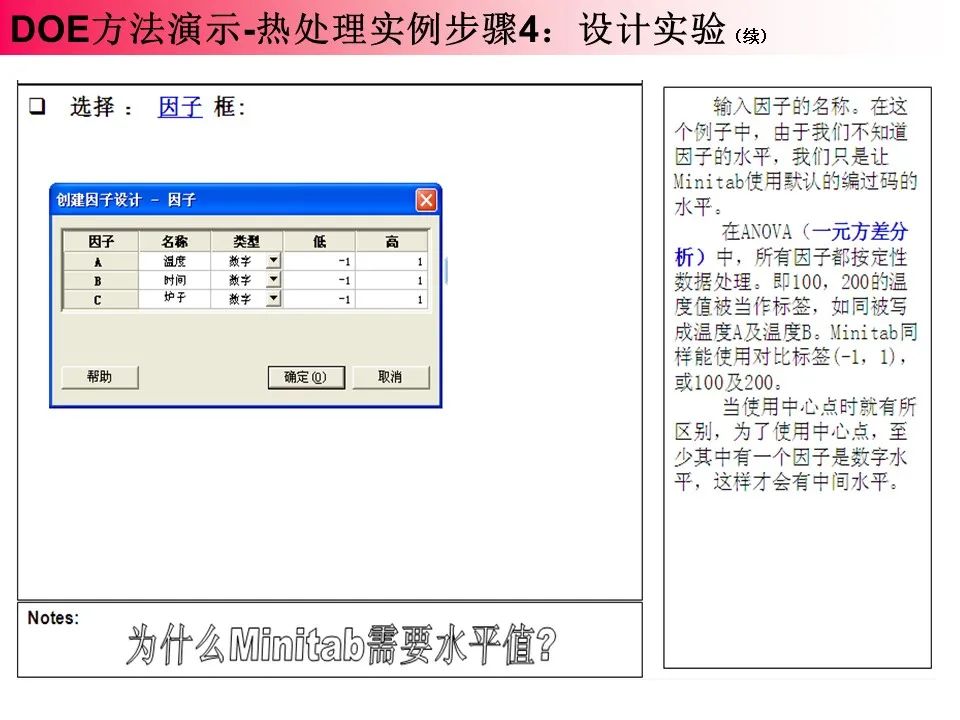Click the 低 column header
Screen dimensions: 960x720
click(x=319, y=241)
